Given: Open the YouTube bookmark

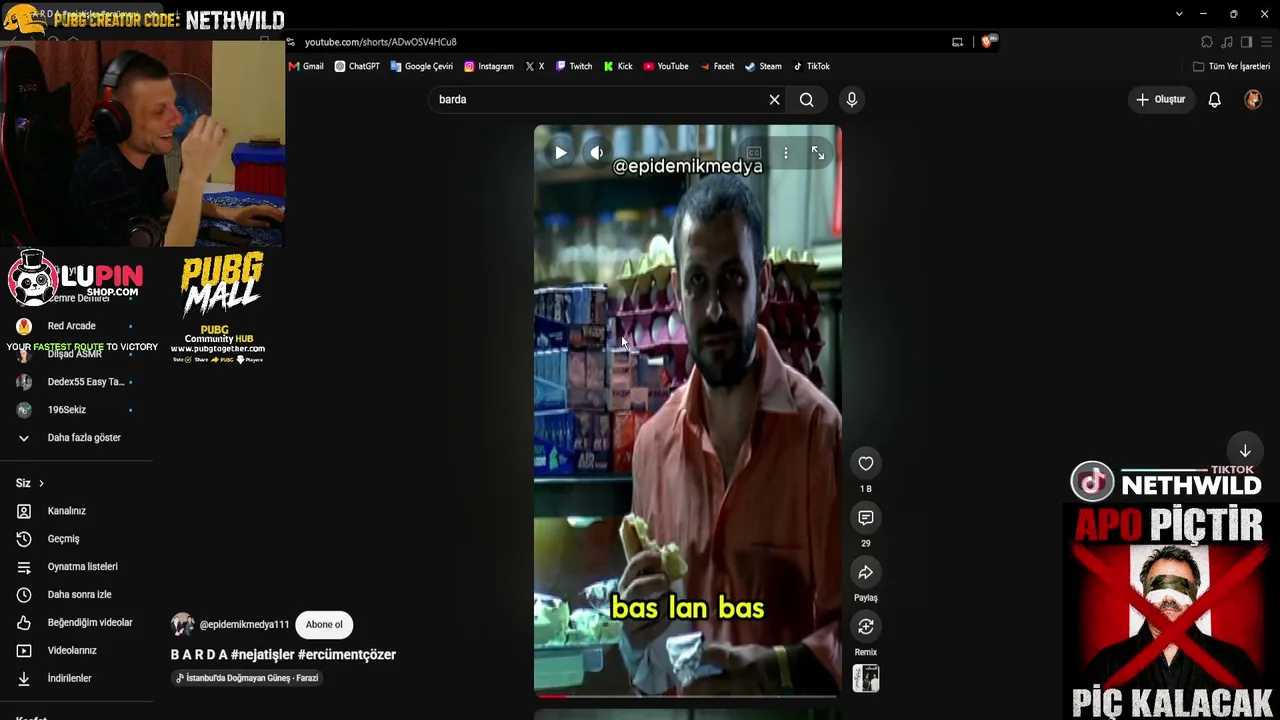Looking at the screenshot, I should point(666,66).
